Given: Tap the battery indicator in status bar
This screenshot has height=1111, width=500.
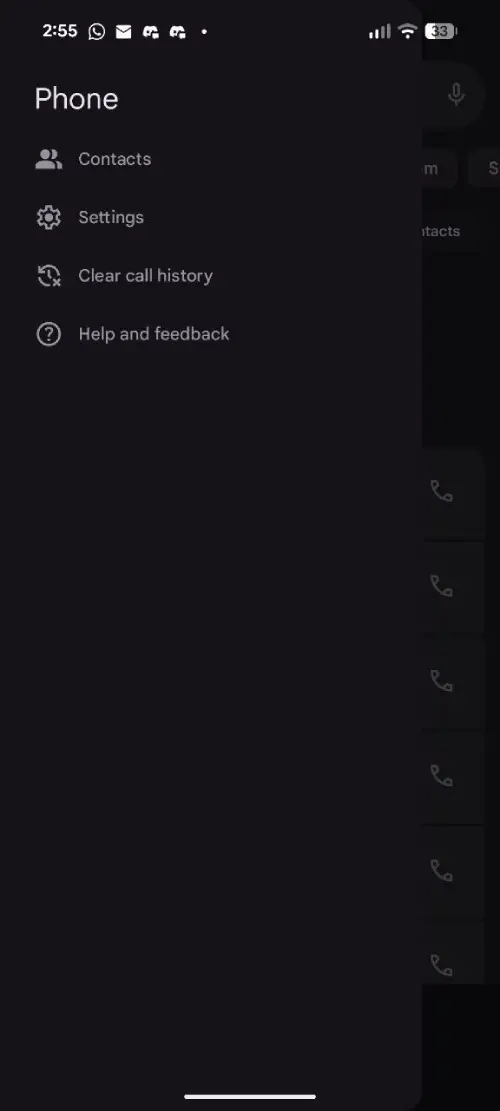Looking at the screenshot, I should [441, 31].
